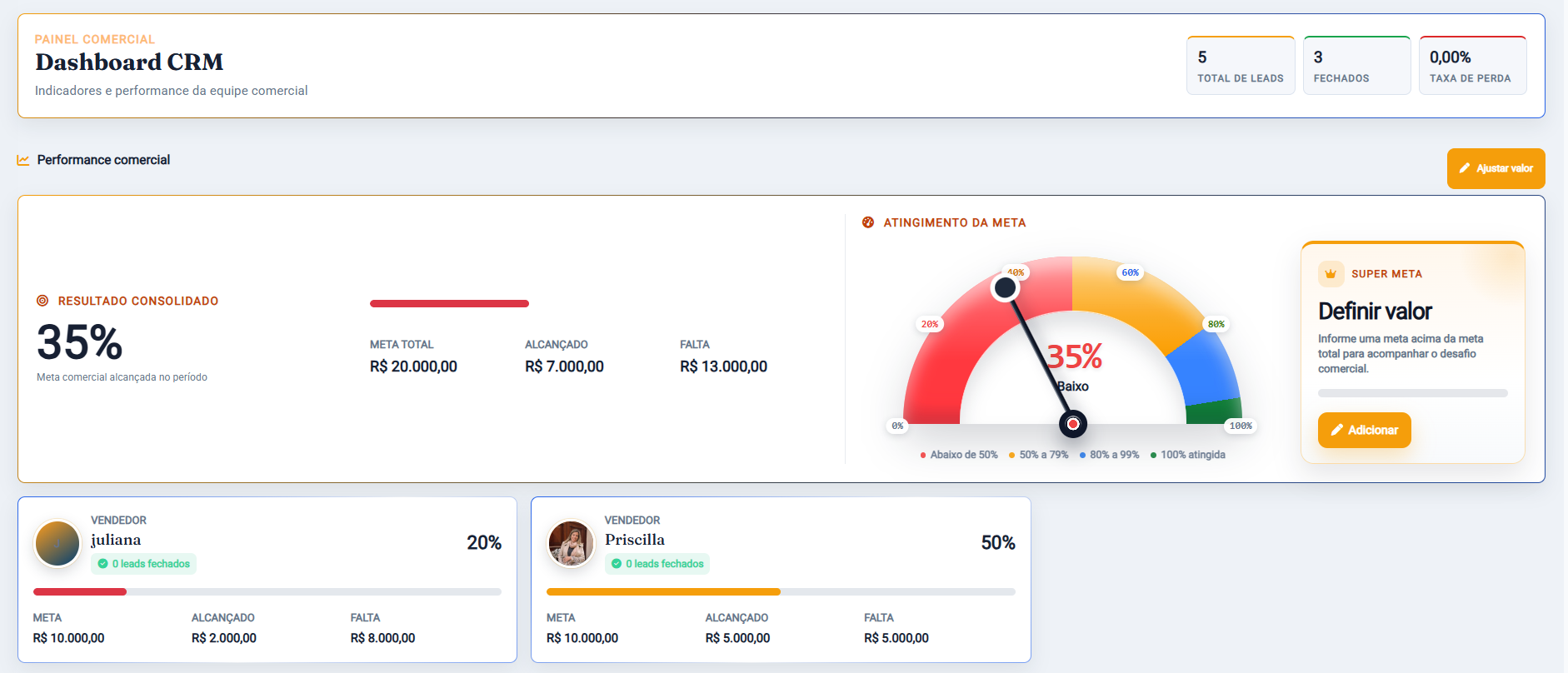Click the 0% gauge tick label
The width and height of the screenshot is (1568, 673).
pos(897,426)
